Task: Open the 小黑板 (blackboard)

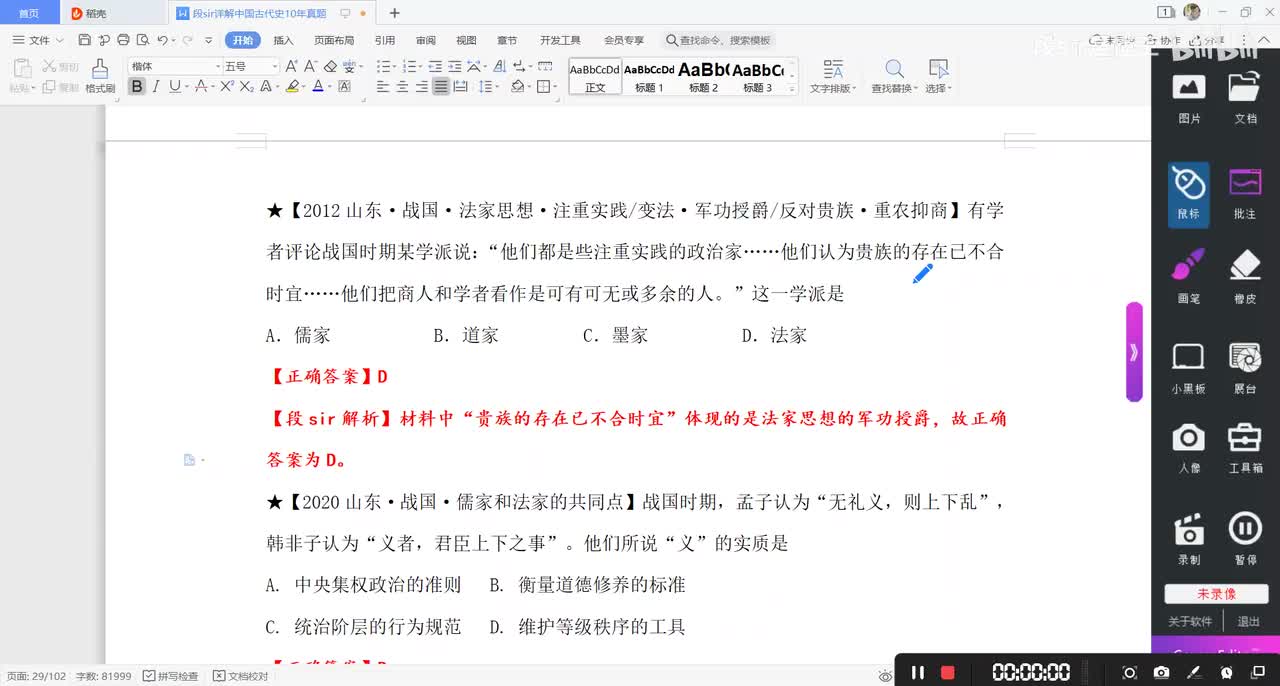Action: tap(1189, 367)
